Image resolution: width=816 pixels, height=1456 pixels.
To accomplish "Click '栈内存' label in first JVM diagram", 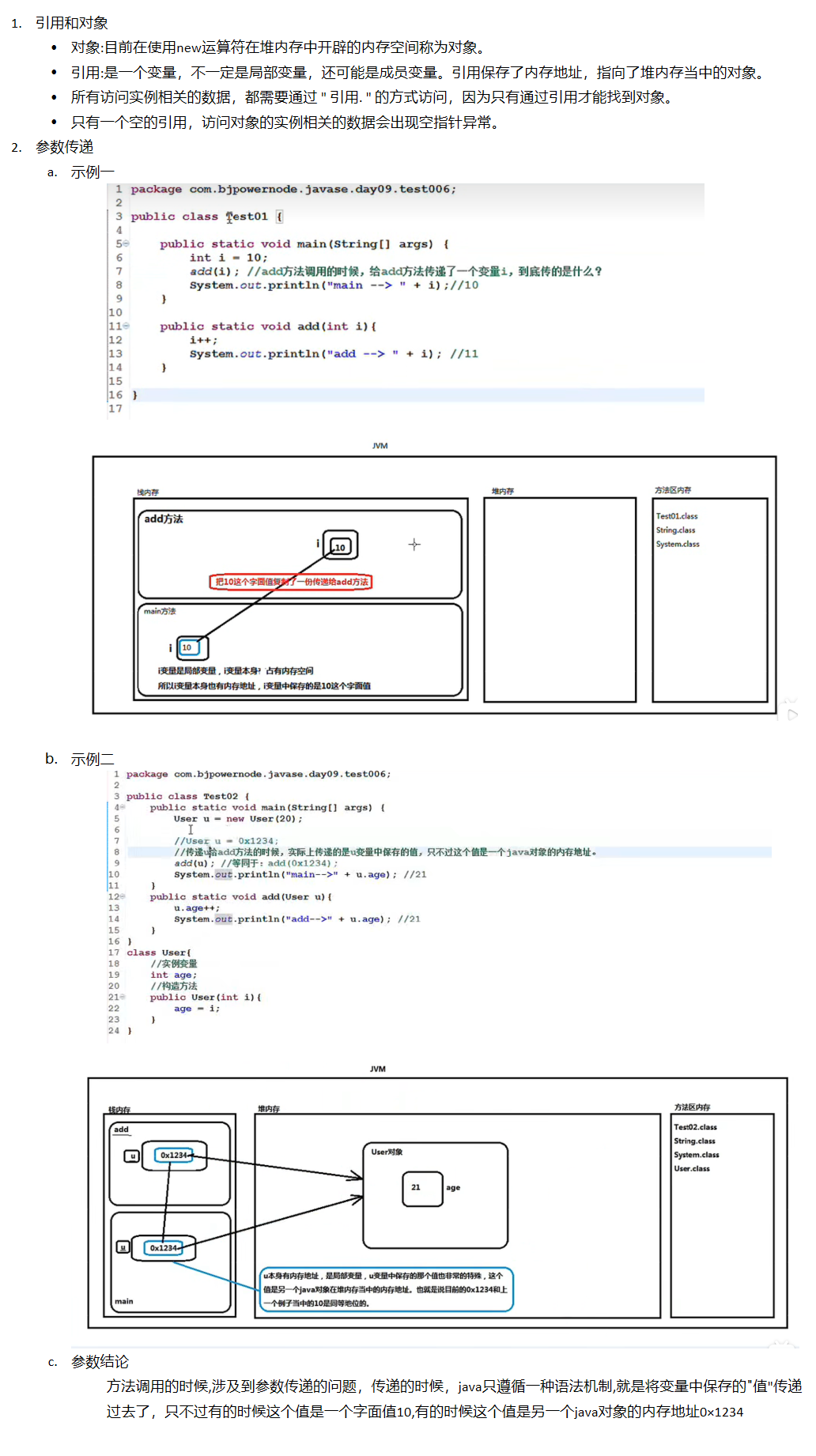I will click(x=148, y=492).
